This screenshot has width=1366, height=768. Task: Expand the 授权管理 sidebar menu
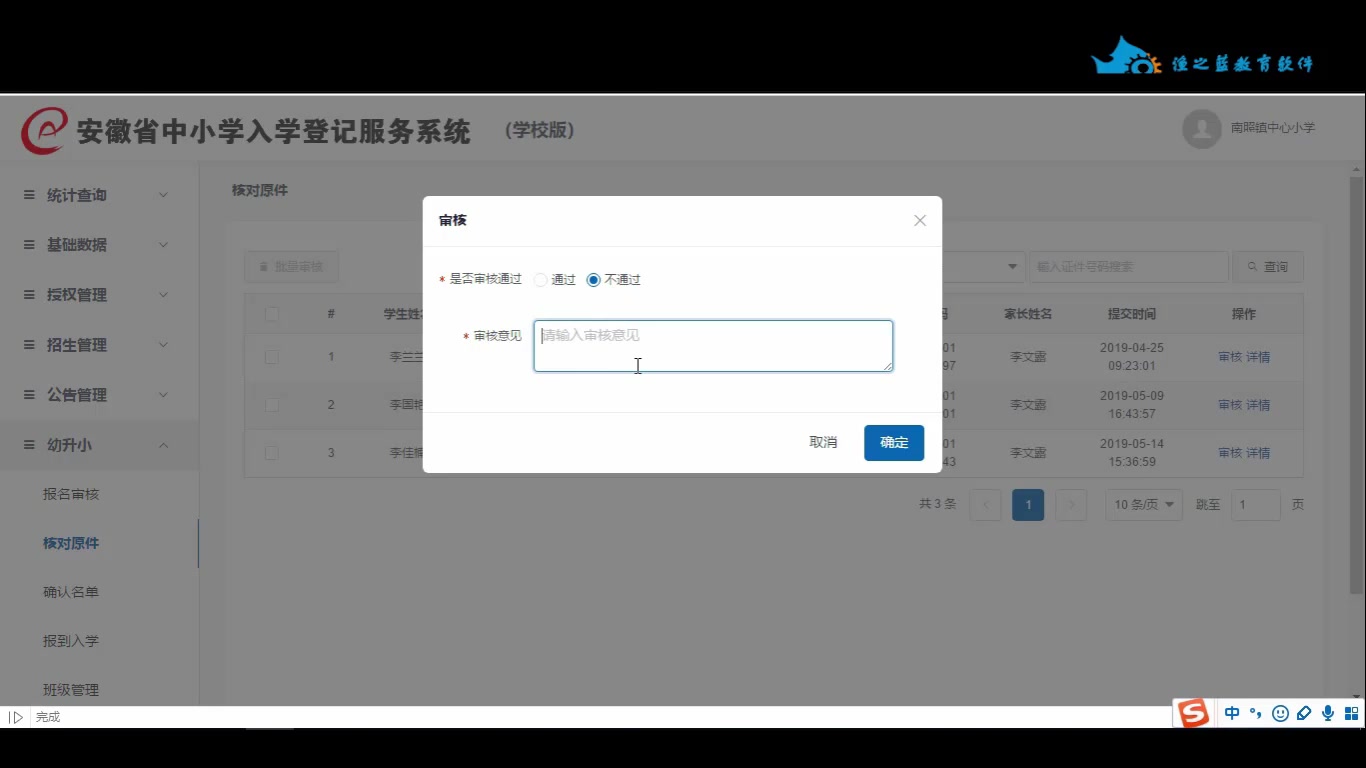[99, 295]
